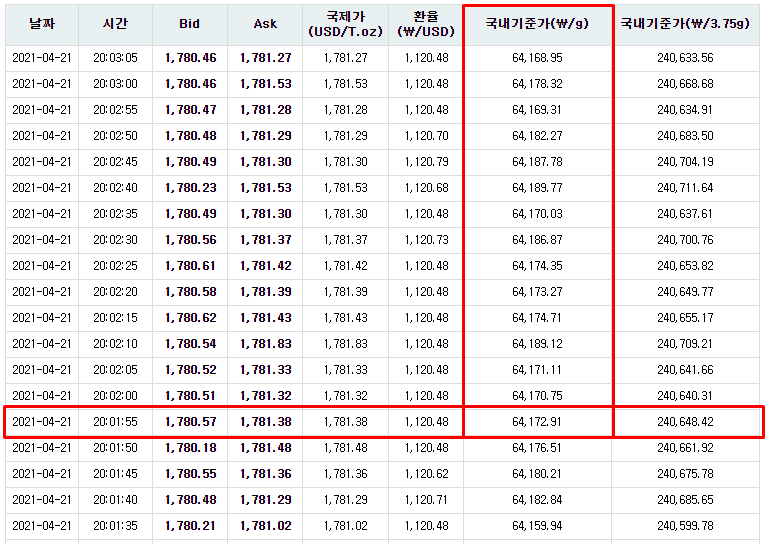Click exchange rate 1,120.62
Screen dimensions: 766x544
(x=426, y=474)
